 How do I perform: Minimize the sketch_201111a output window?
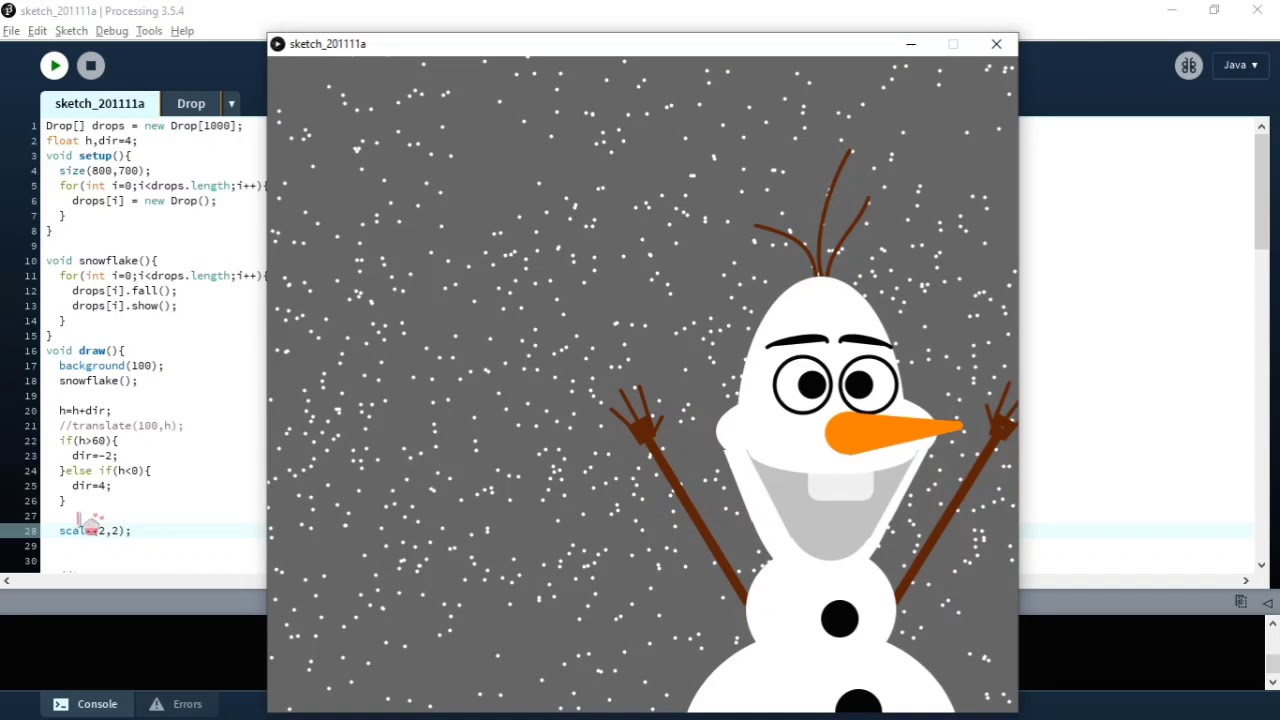[x=911, y=44]
